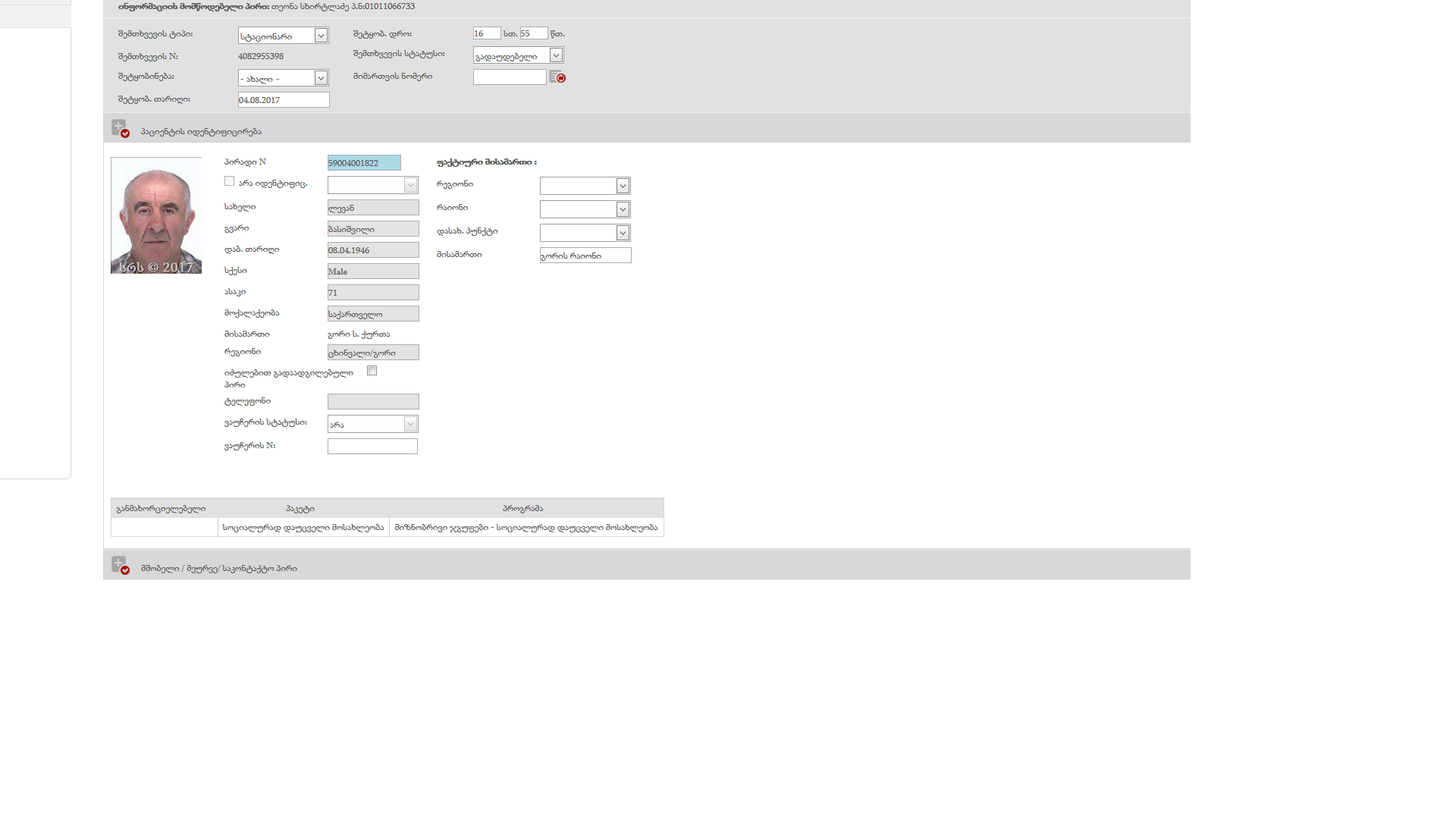The height and width of the screenshot is (819, 1456).
Task: Click the personal number input field
Action: [364, 163]
